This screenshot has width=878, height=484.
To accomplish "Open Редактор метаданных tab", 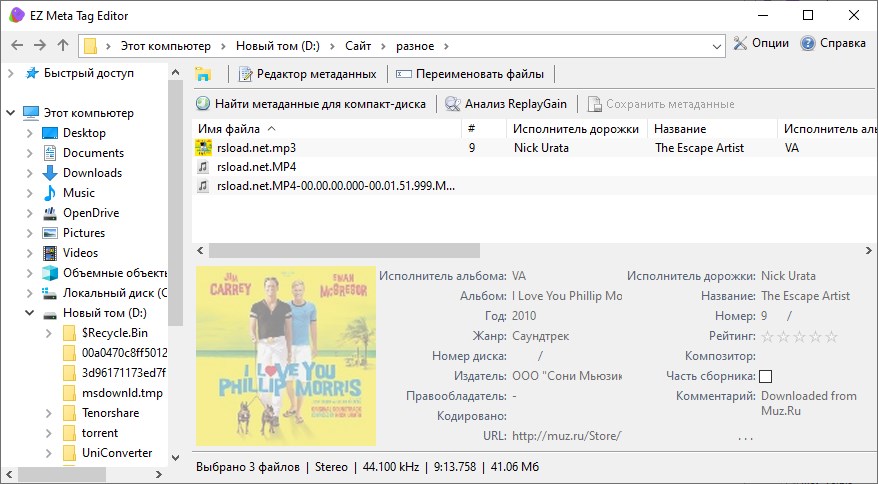I will [x=307, y=74].
